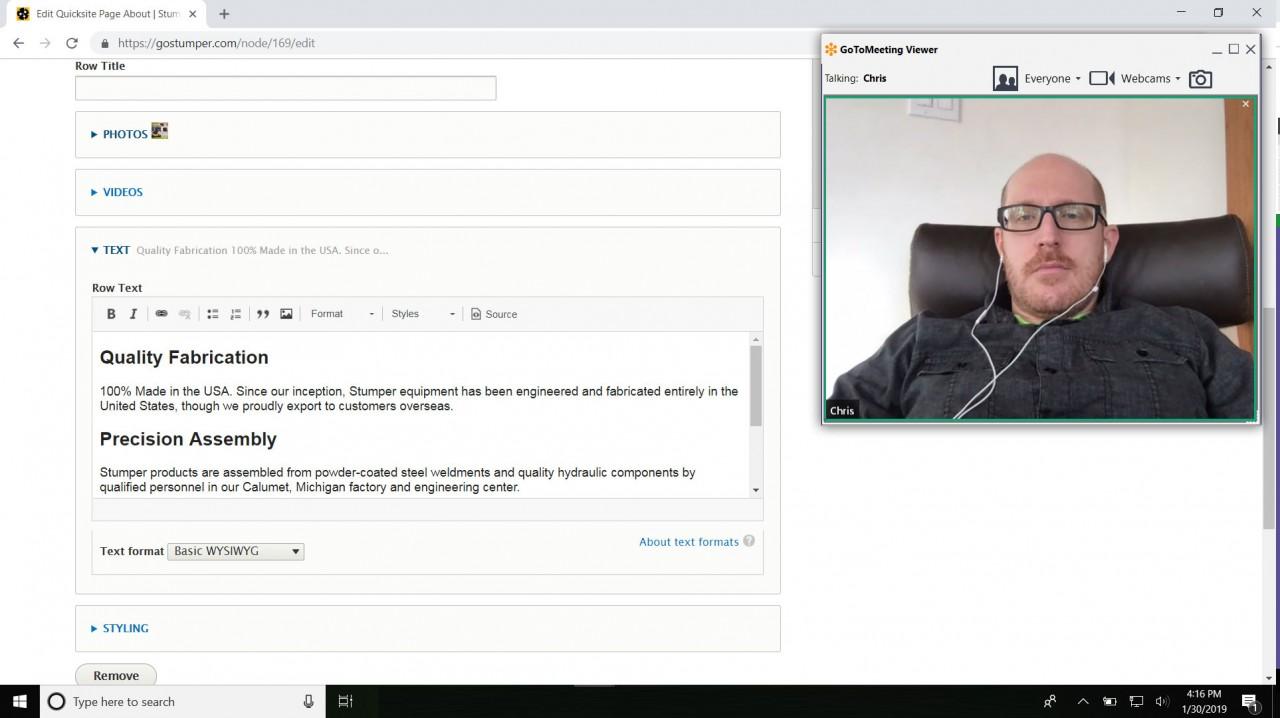Toggle bold formatting in Row Text editor
This screenshot has height=718, width=1280.
coord(111,314)
